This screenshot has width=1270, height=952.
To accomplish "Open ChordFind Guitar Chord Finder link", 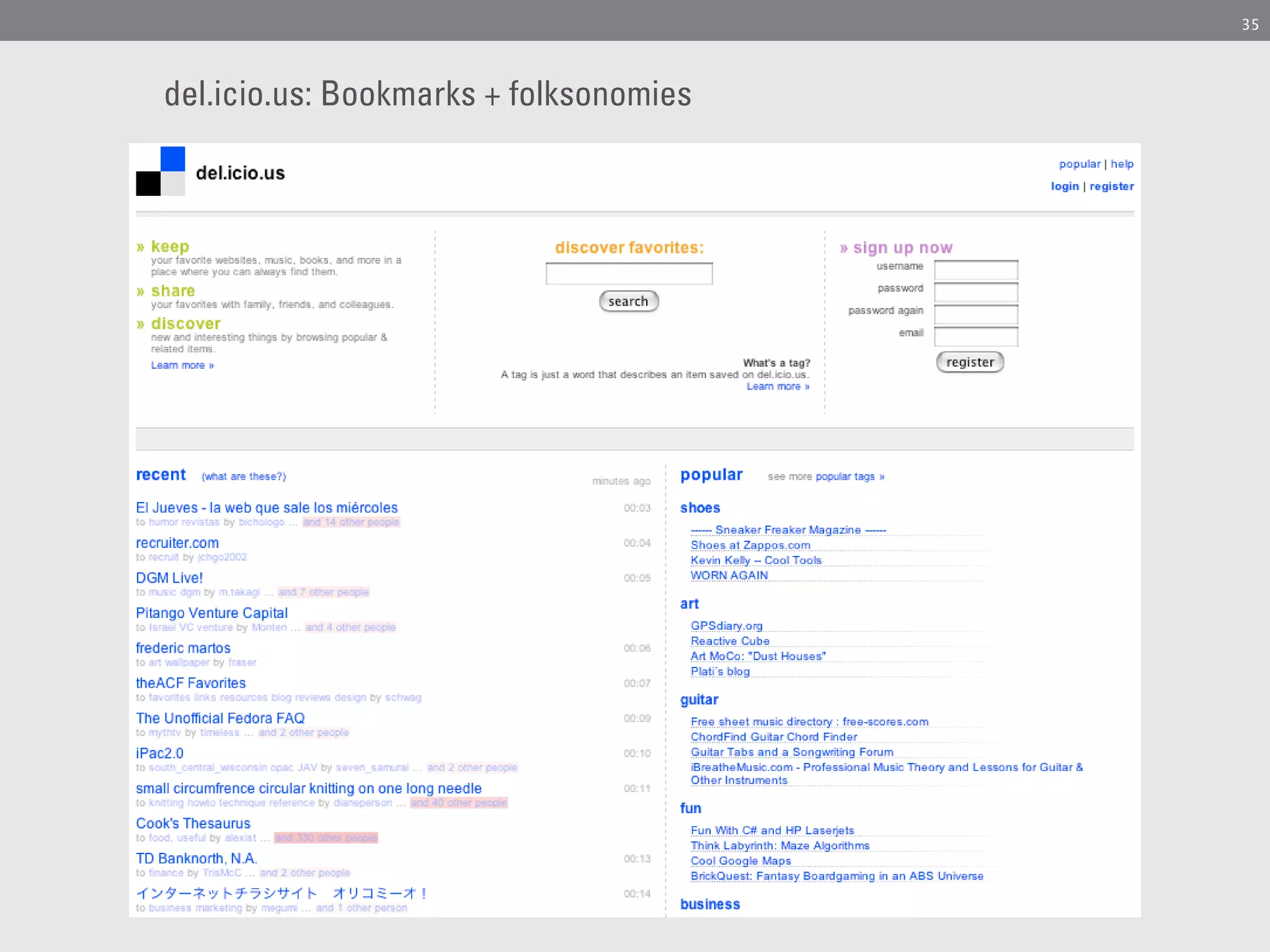I will (774, 737).
